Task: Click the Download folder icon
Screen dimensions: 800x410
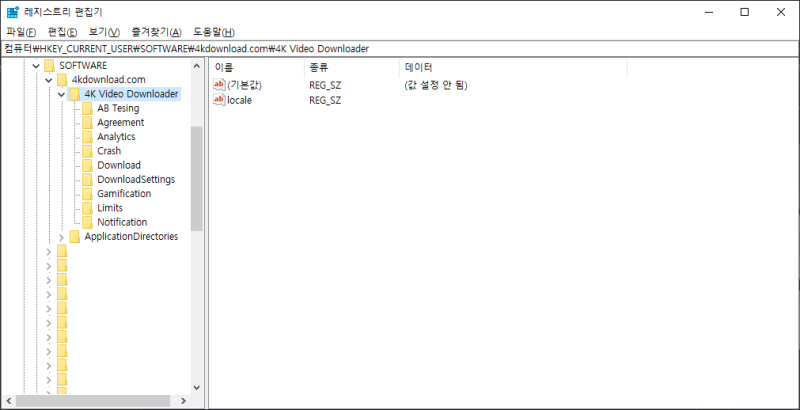Action: point(88,165)
